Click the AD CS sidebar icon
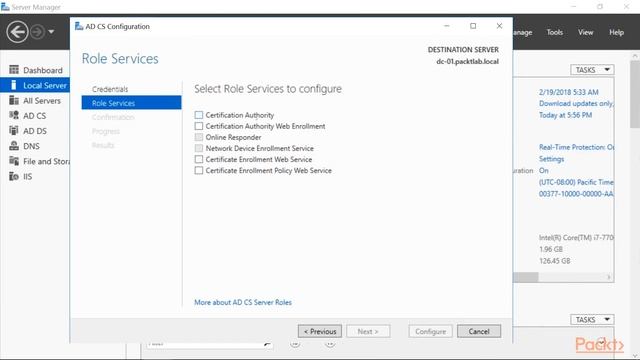640x360 pixels. [x=14, y=116]
